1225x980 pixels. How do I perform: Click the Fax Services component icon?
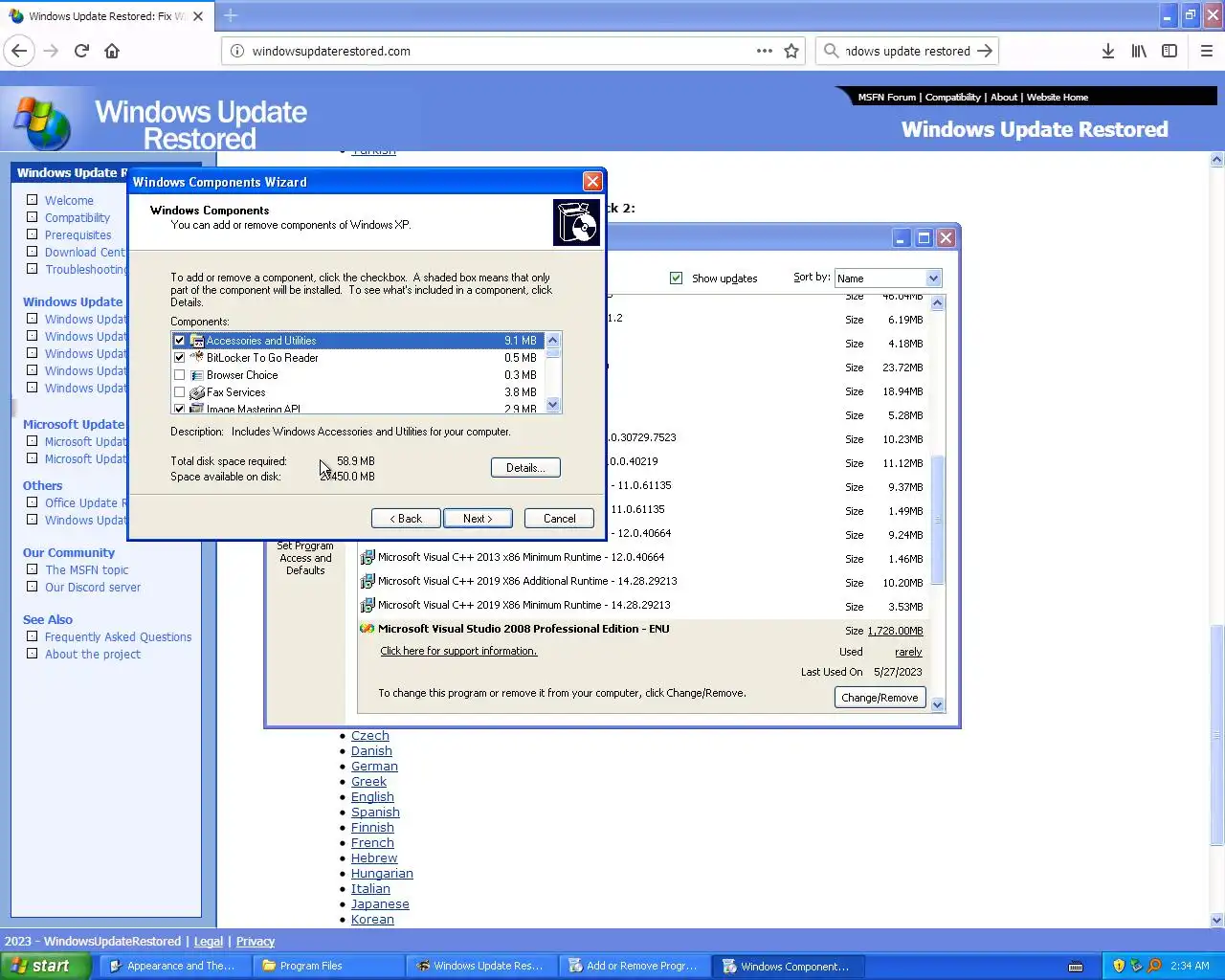(x=197, y=392)
